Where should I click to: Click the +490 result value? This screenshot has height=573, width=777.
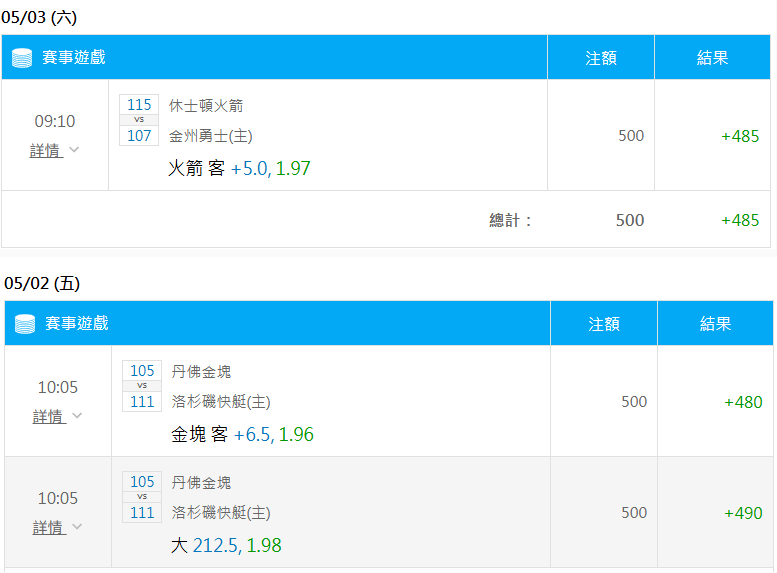pos(743,513)
